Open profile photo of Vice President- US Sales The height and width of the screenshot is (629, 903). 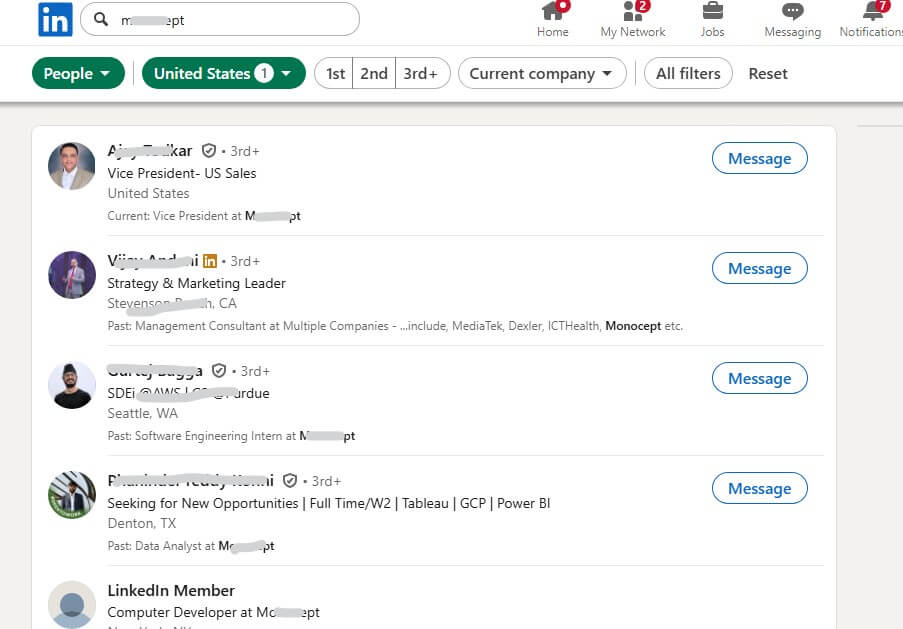click(x=71, y=166)
